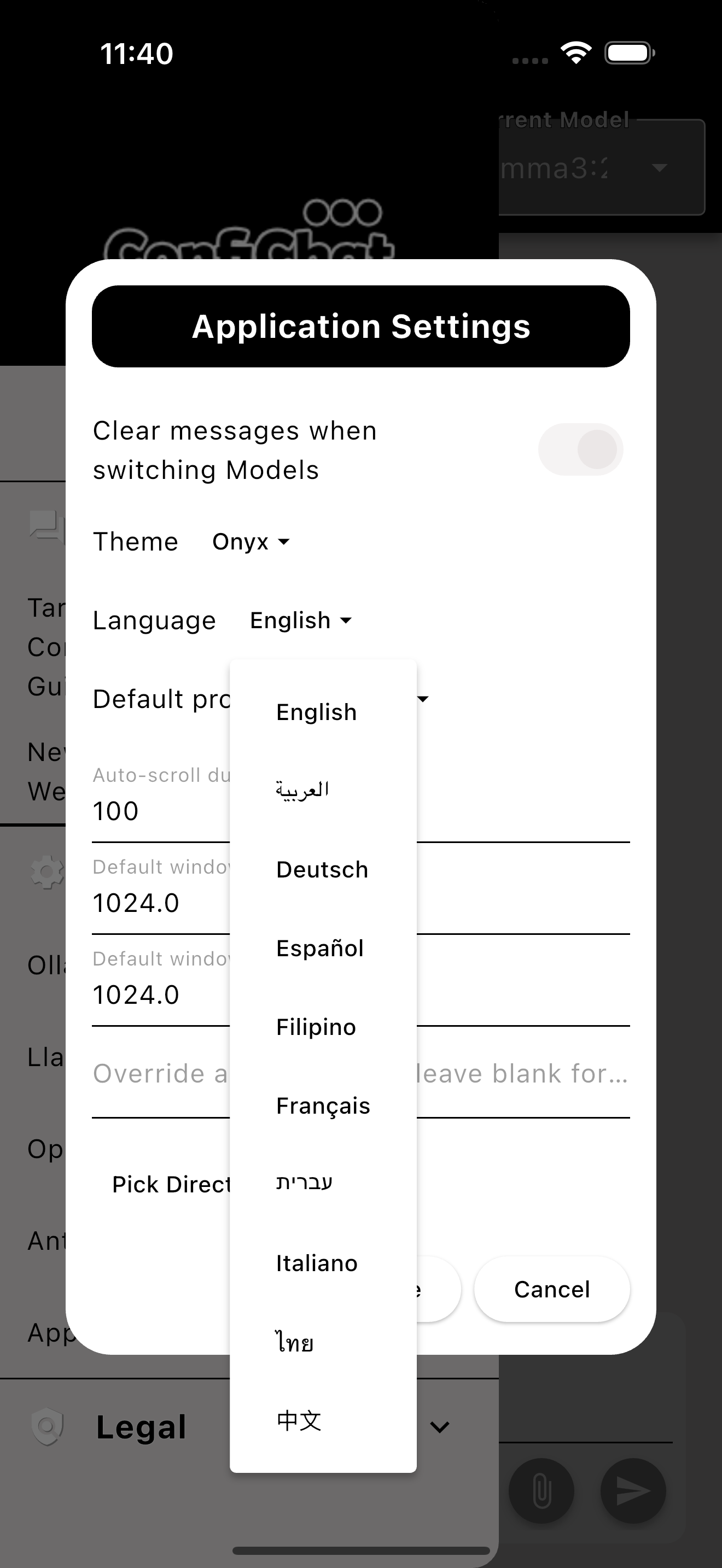Click the send message arrow icon
The image size is (722, 1568).
(633, 1491)
